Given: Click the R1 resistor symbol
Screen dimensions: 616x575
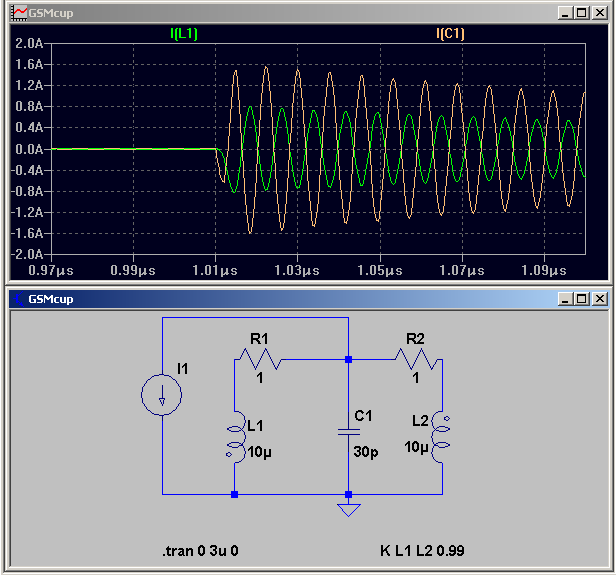Looking at the screenshot, I should click(260, 358).
